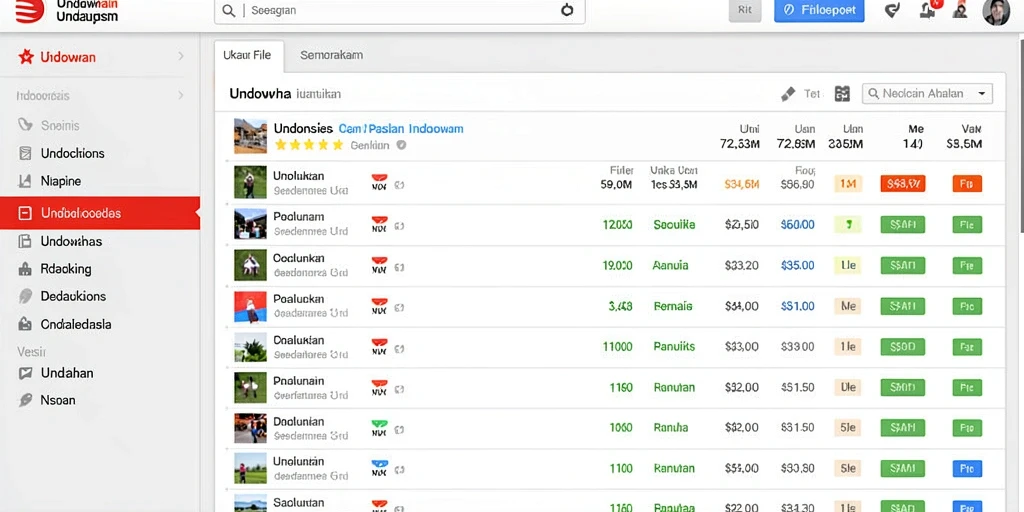The image size is (1024, 512).
Task: Click the Undochions sidebar icon
Action: tap(25, 153)
